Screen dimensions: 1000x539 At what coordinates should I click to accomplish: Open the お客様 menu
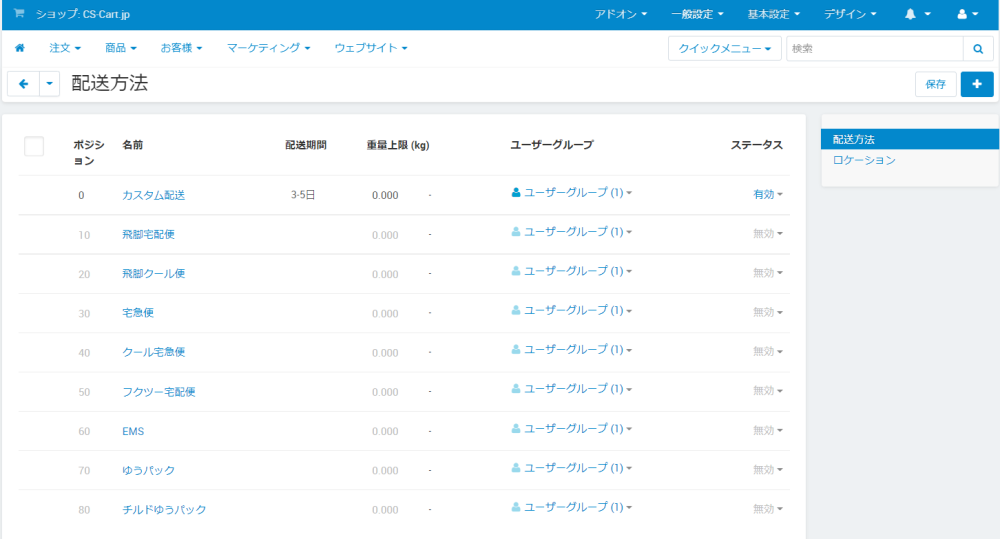pyautogui.click(x=181, y=48)
